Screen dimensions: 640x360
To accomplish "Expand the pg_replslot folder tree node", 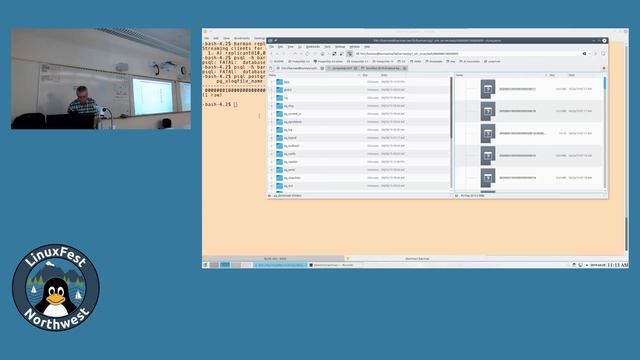I will click(x=272, y=162).
